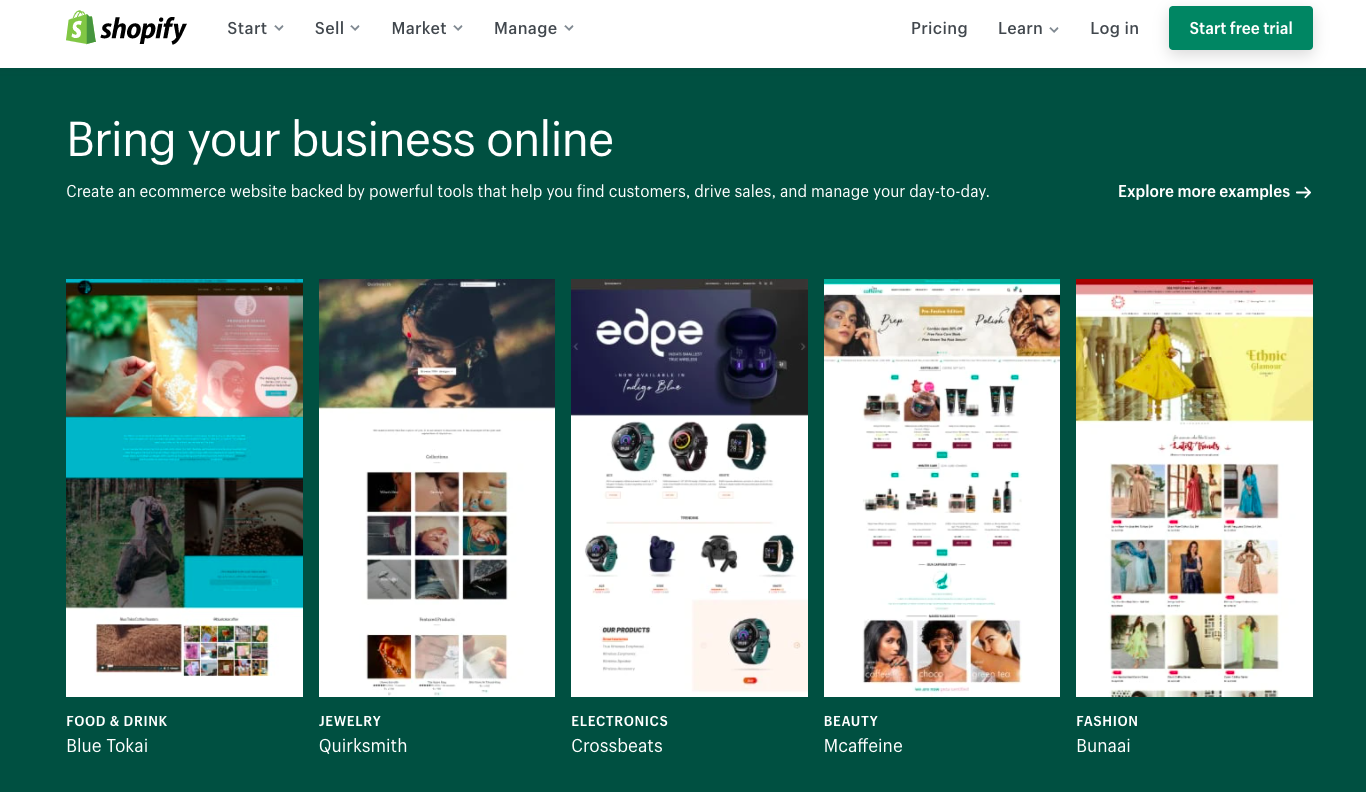Click the Blue Tokai store name
Image resolution: width=1366 pixels, height=792 pixels.
point(107,746)
